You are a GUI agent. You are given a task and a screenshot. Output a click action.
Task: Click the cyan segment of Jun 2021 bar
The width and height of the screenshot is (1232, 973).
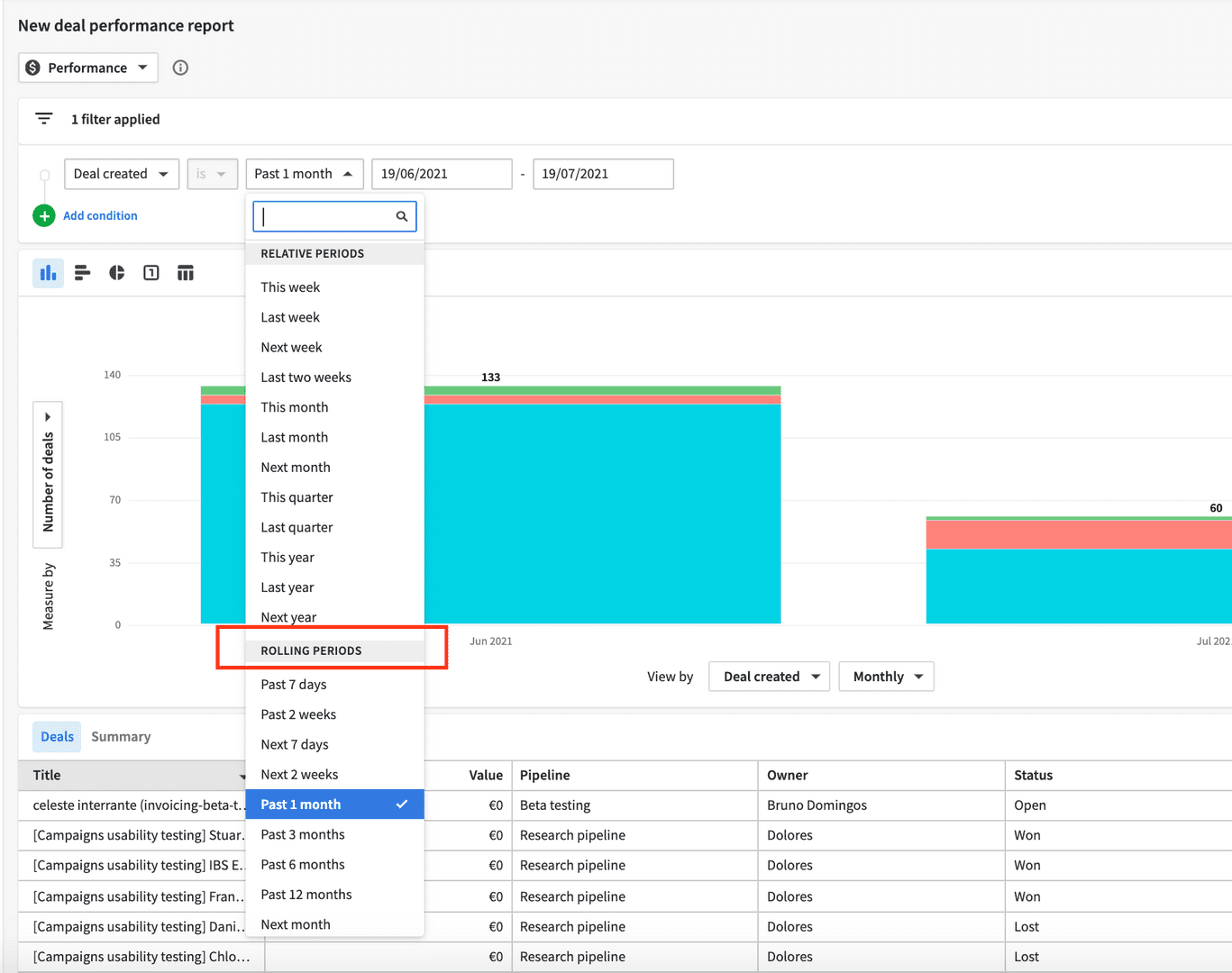[602, 514]
